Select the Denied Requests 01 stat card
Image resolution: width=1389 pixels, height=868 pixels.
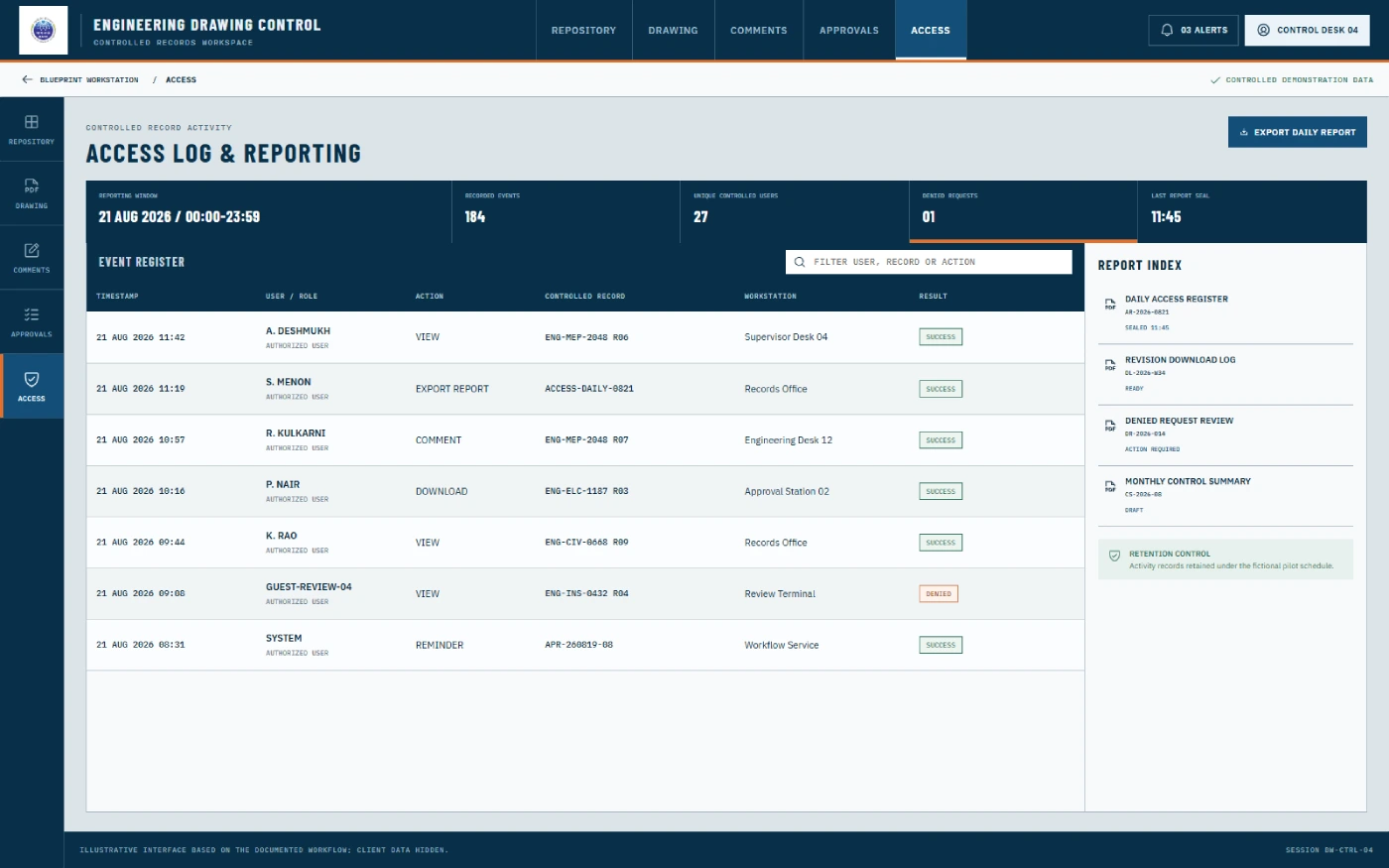click(1023, 211)
